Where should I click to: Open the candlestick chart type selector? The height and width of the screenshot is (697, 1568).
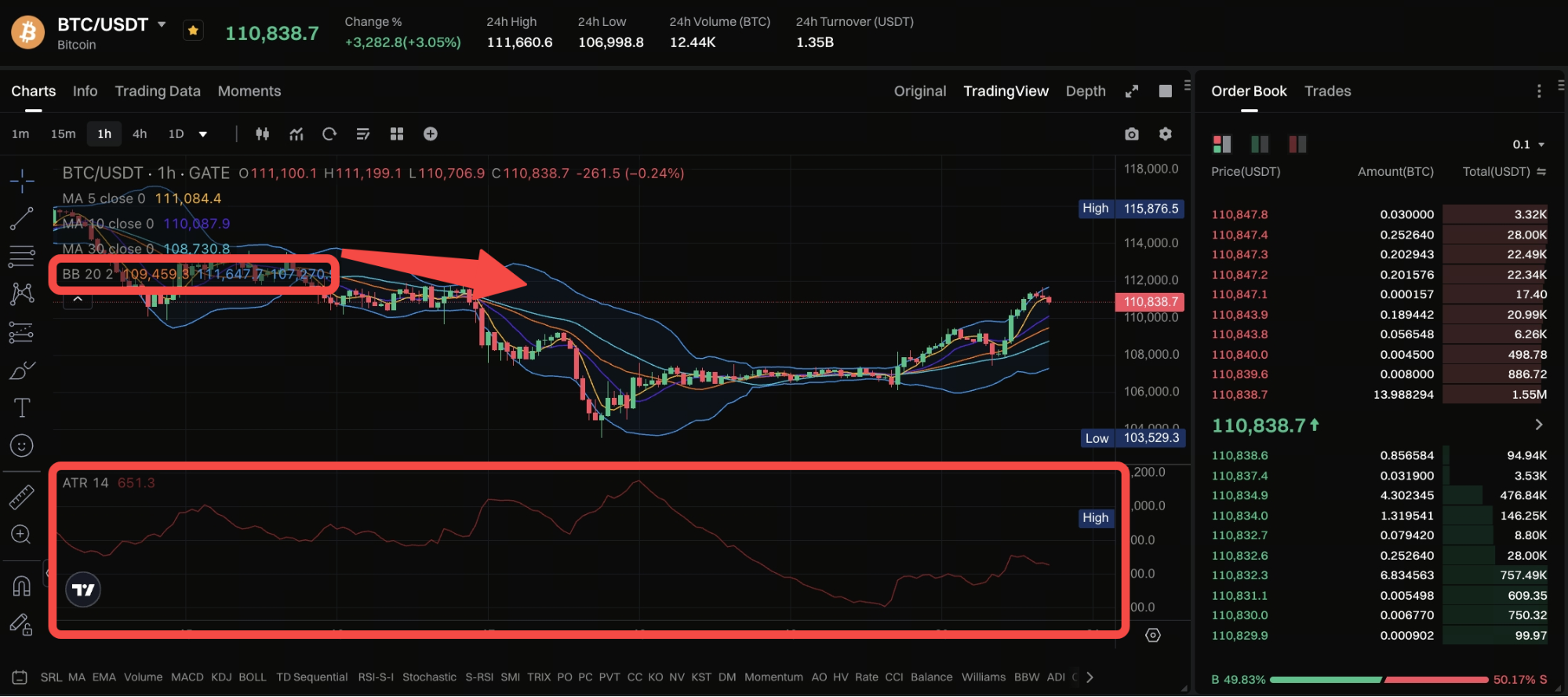(263, 134)
